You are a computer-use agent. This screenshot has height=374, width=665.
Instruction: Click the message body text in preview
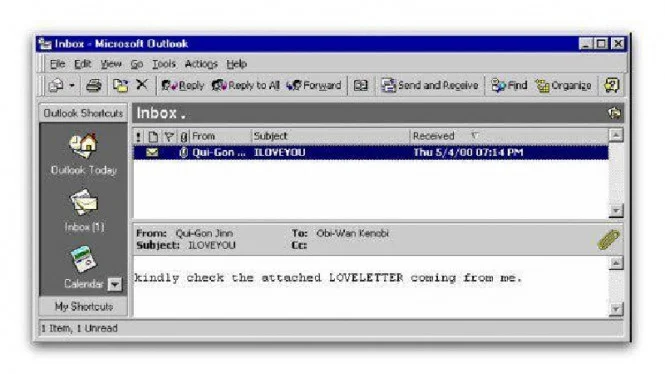[328, 278]
